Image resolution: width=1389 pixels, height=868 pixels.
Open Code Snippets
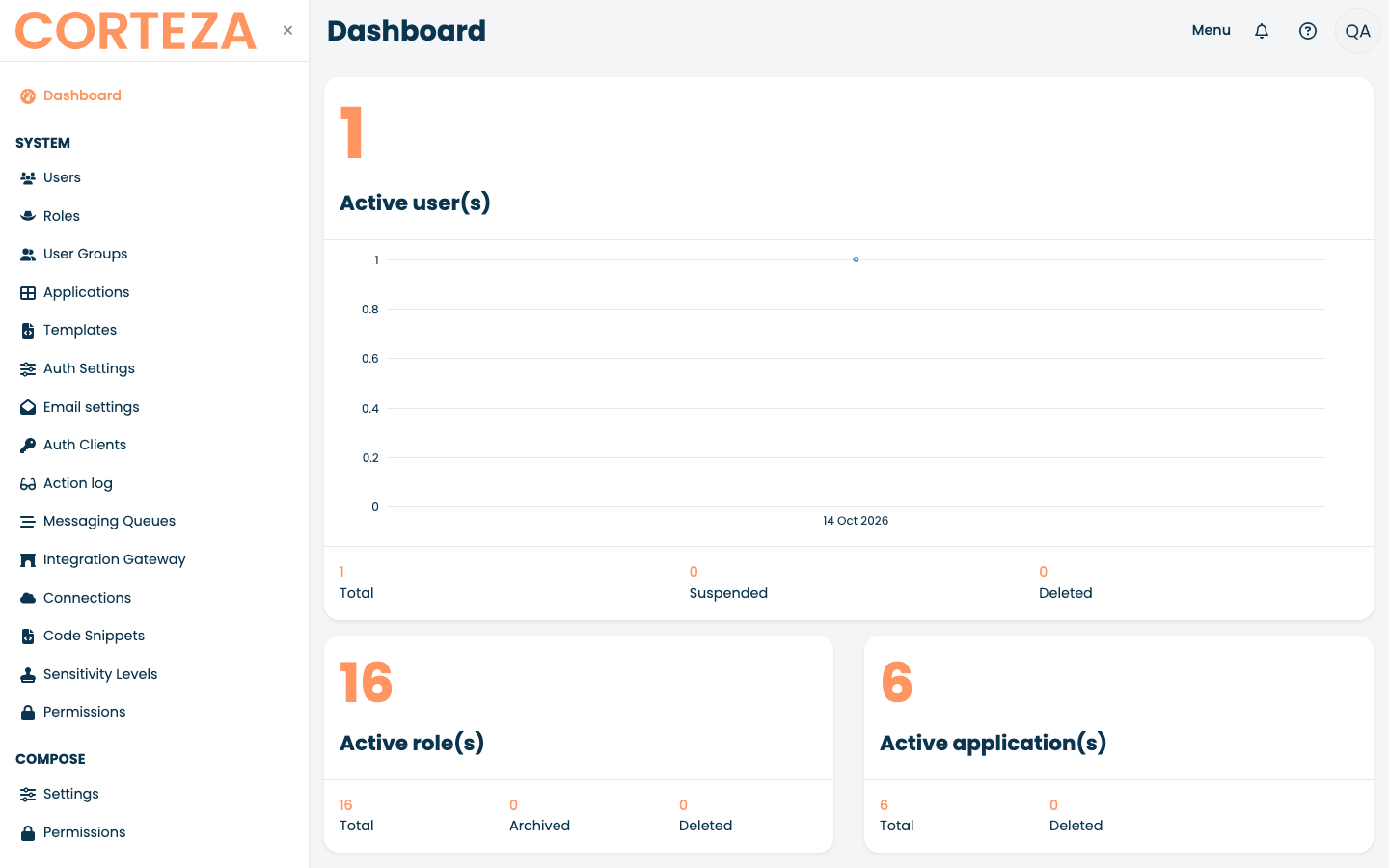(x=94, y=636)
